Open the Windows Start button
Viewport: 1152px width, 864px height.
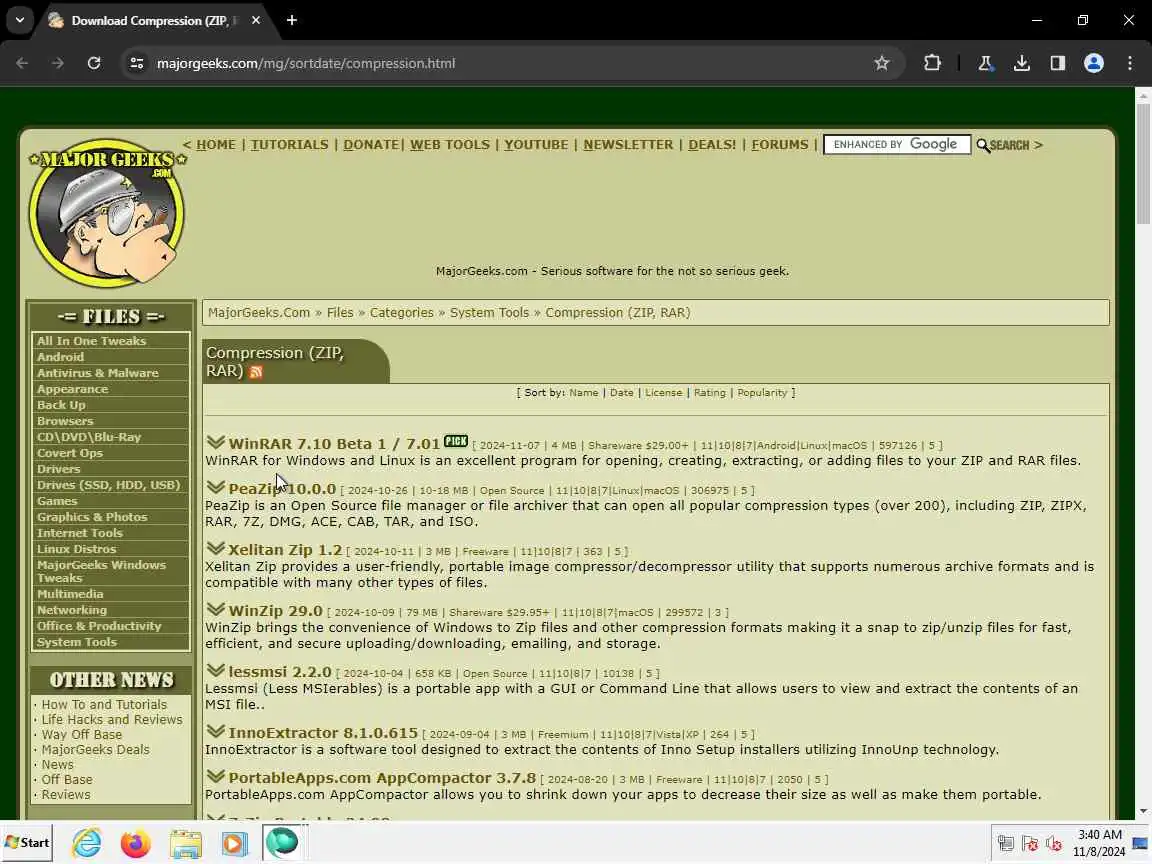(x=27, y=843)
